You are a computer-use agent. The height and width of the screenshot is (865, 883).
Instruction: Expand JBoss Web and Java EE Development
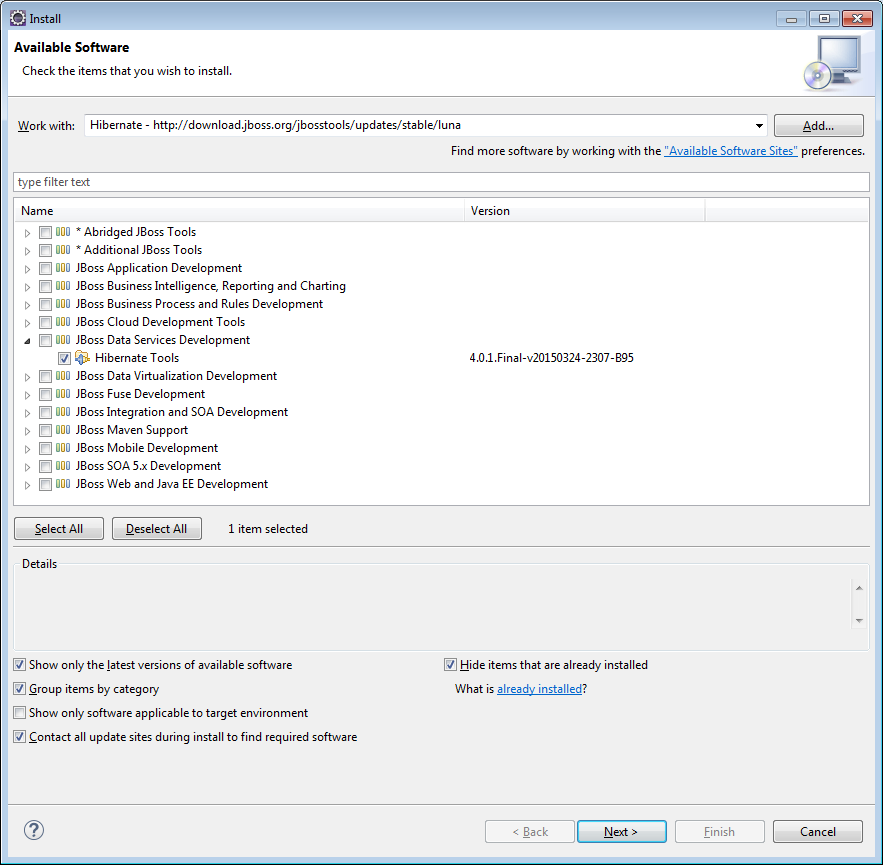27,485
